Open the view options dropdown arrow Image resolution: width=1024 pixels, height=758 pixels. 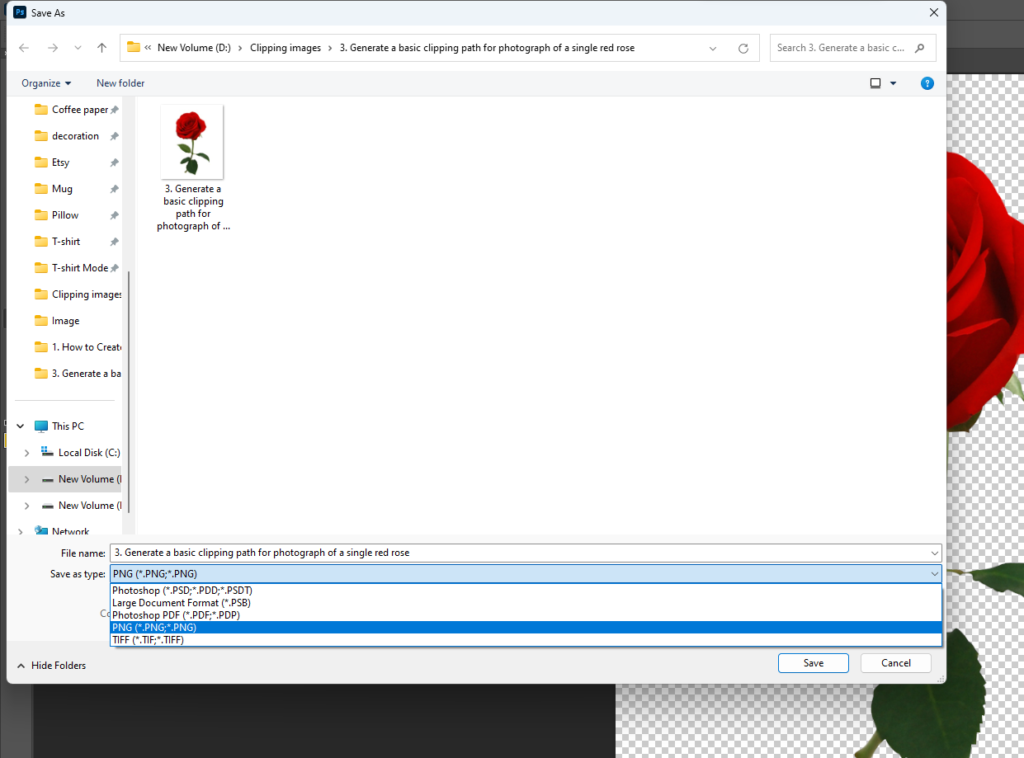click(x=893, y=83)
